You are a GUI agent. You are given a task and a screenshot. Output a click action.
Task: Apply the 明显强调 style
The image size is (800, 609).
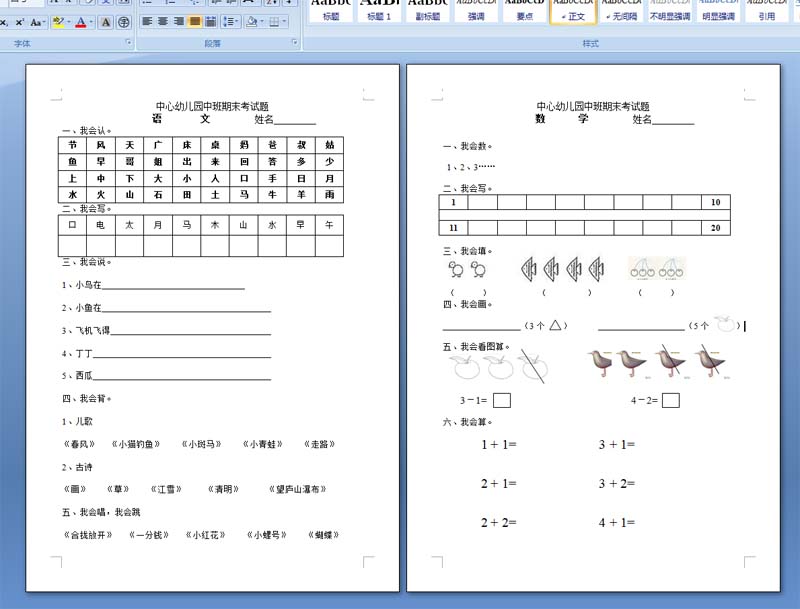(718, 11)
